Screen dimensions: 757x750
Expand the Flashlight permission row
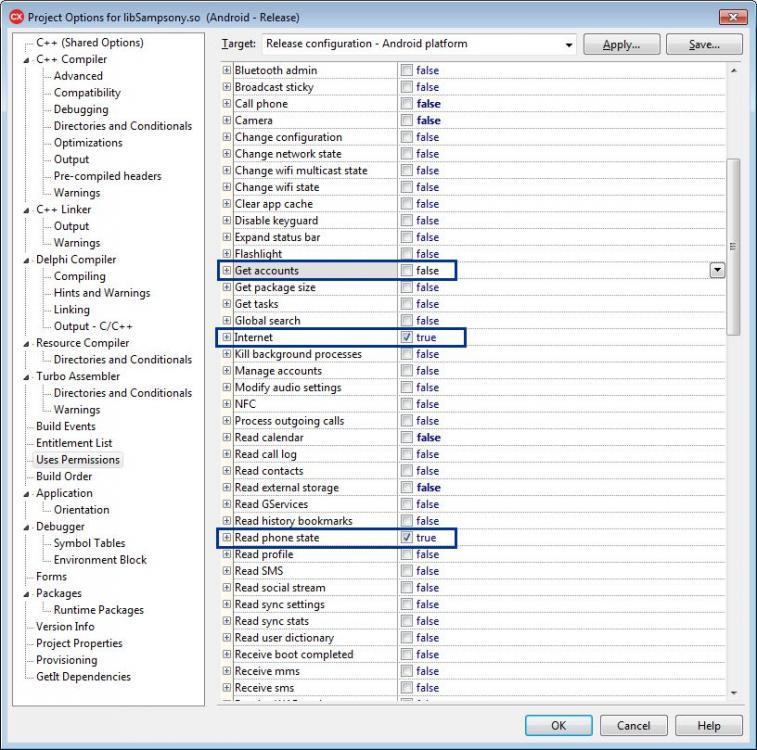tap(226, 253)
